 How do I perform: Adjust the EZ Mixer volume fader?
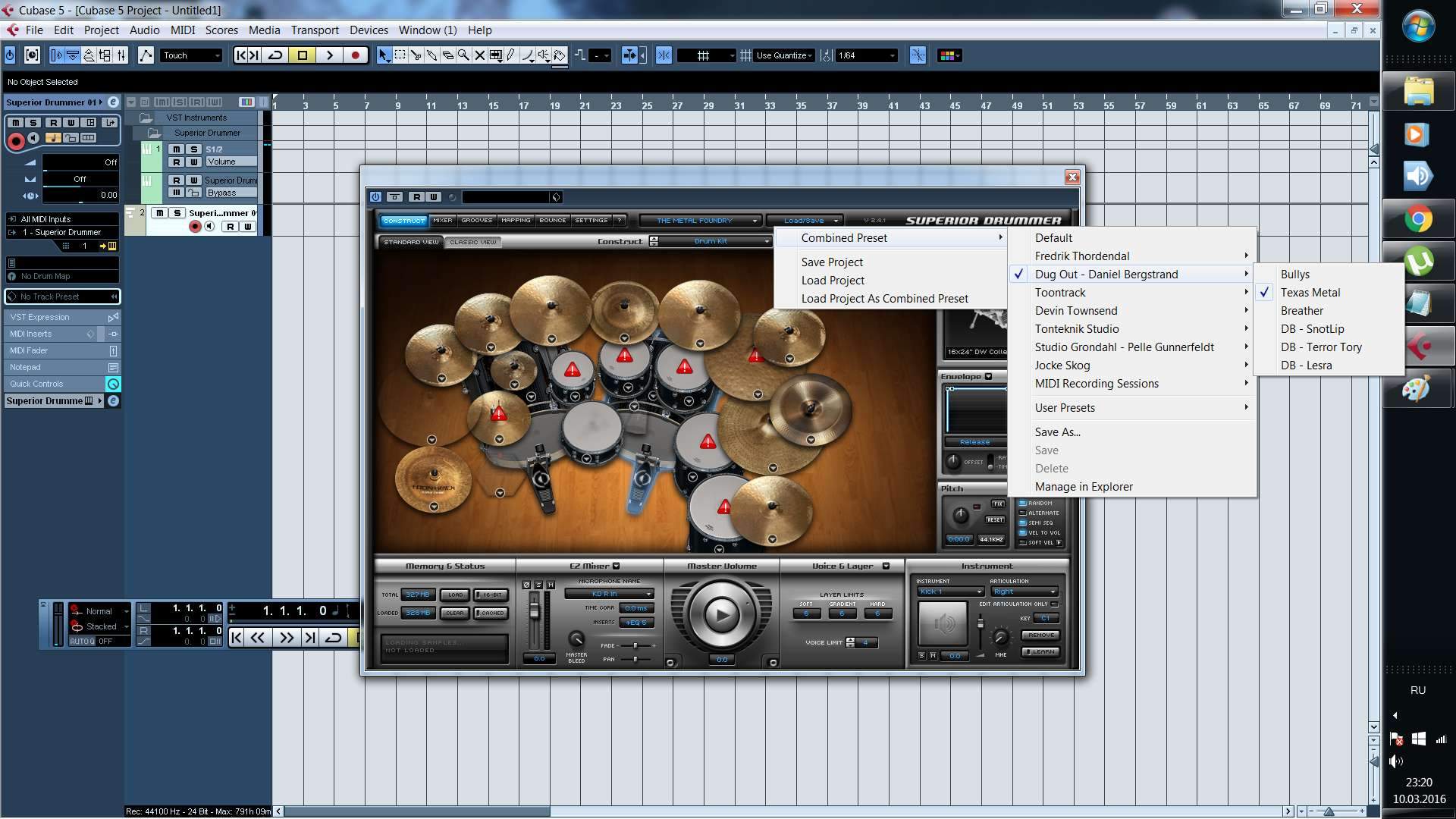point(535,610)
